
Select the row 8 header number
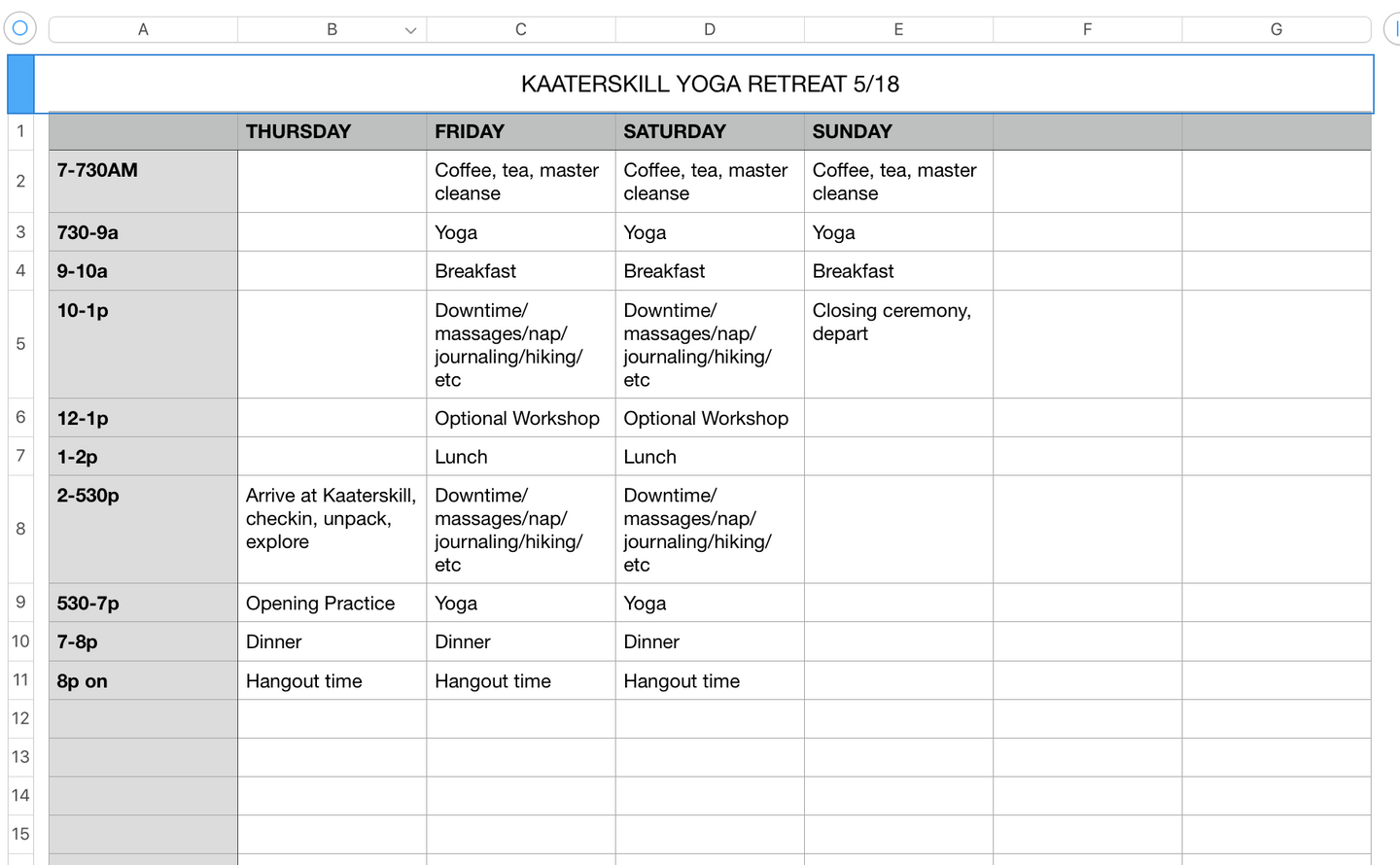[x=20, y=529]
